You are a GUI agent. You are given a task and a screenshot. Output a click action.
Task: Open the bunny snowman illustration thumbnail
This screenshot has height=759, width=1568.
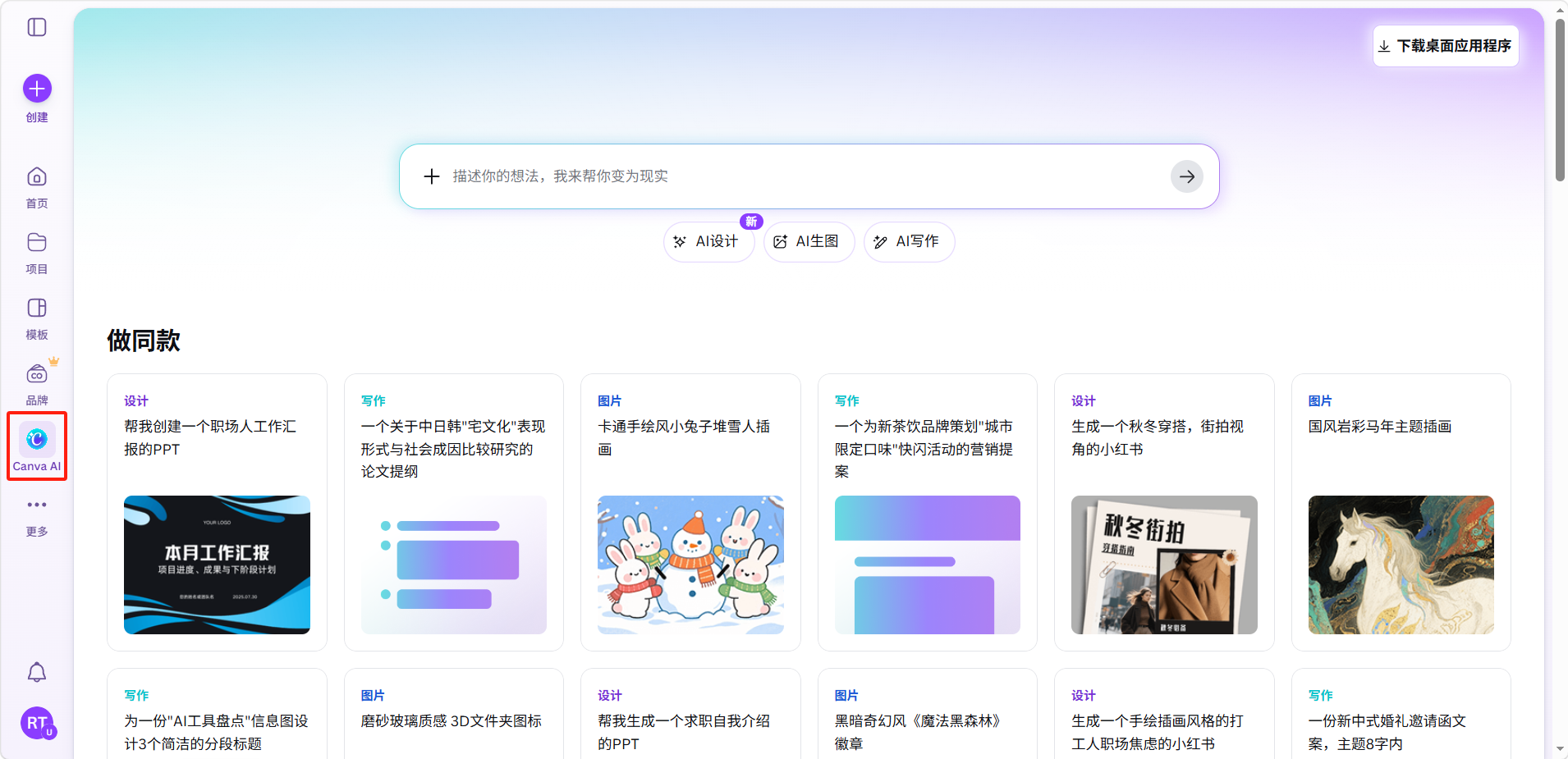point(690,565)
